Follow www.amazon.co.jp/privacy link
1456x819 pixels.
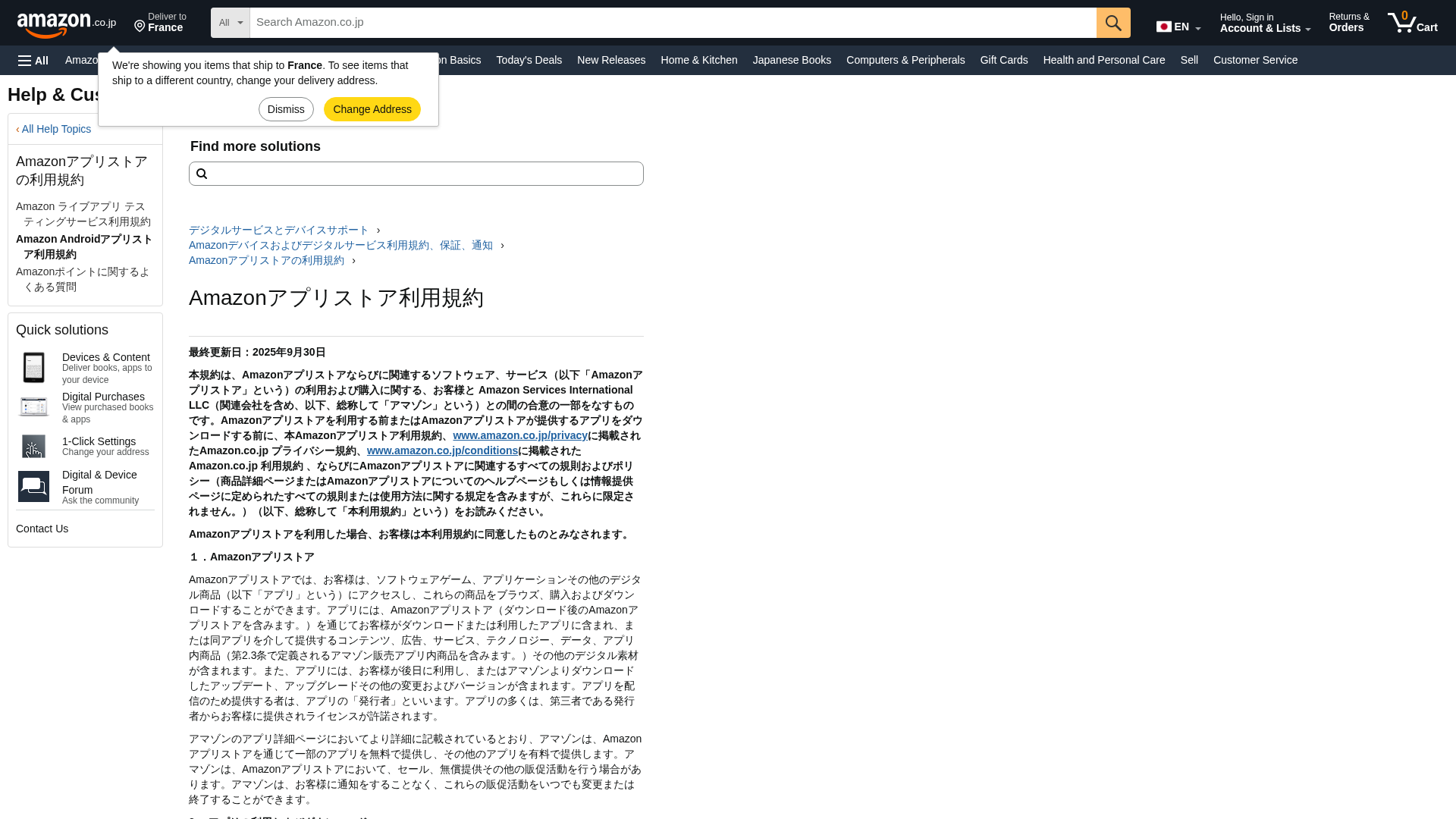(519, 435)
